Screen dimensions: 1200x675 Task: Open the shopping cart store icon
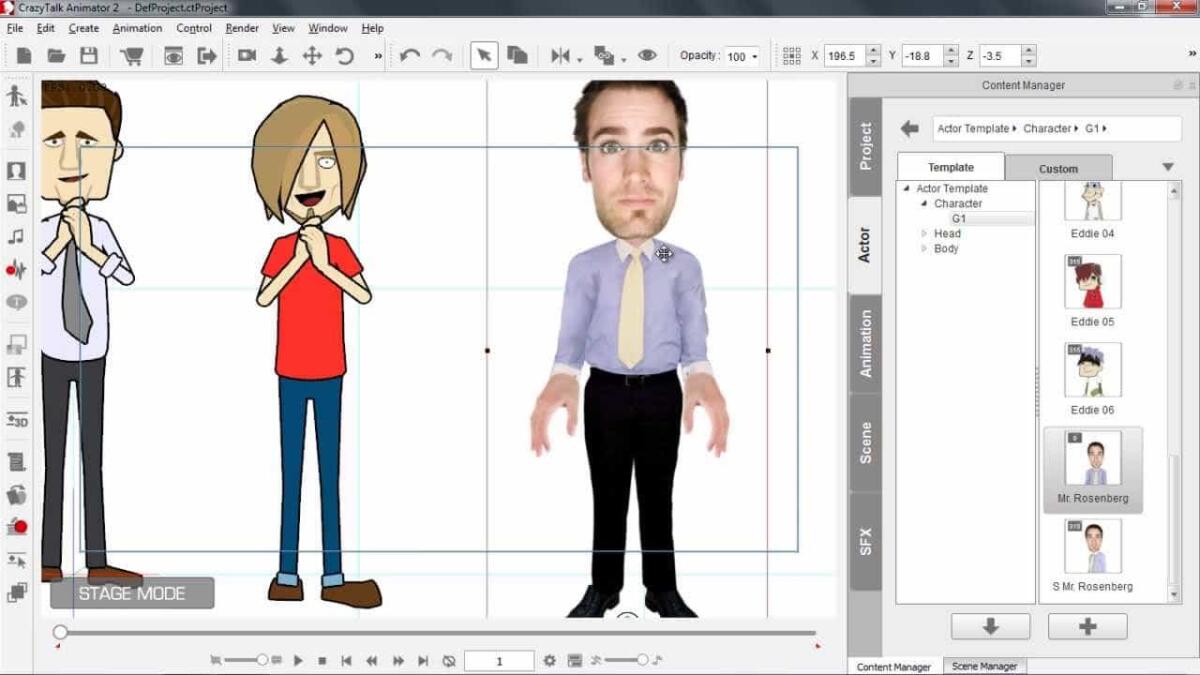pos(132,56)
